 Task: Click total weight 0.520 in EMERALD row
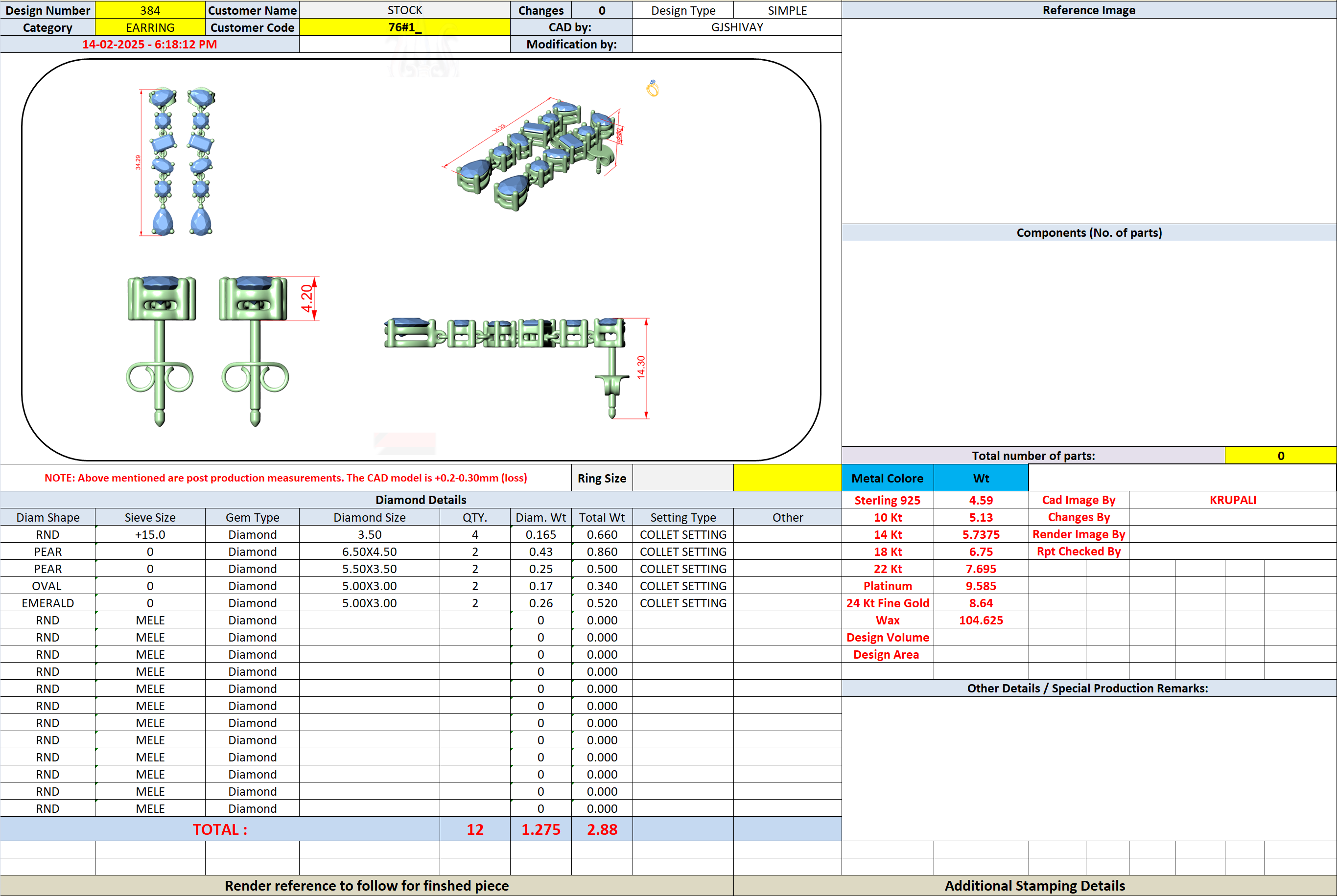(x=602, y=603)
